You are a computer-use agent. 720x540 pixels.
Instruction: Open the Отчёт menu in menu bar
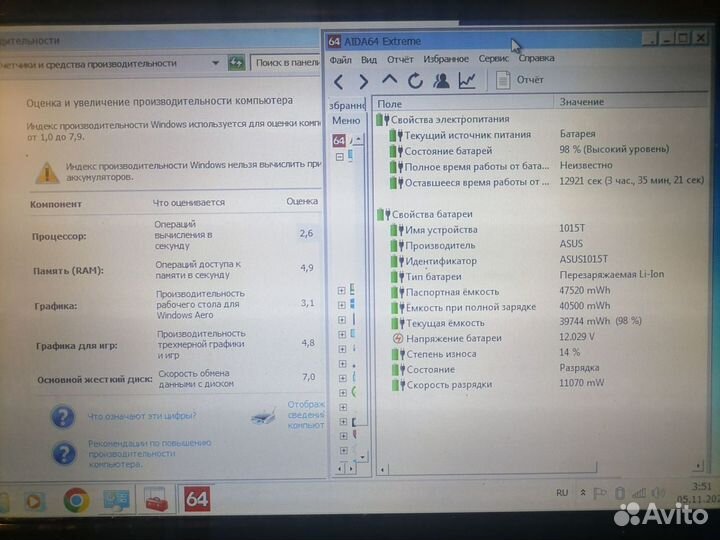[x=400, y=59]
